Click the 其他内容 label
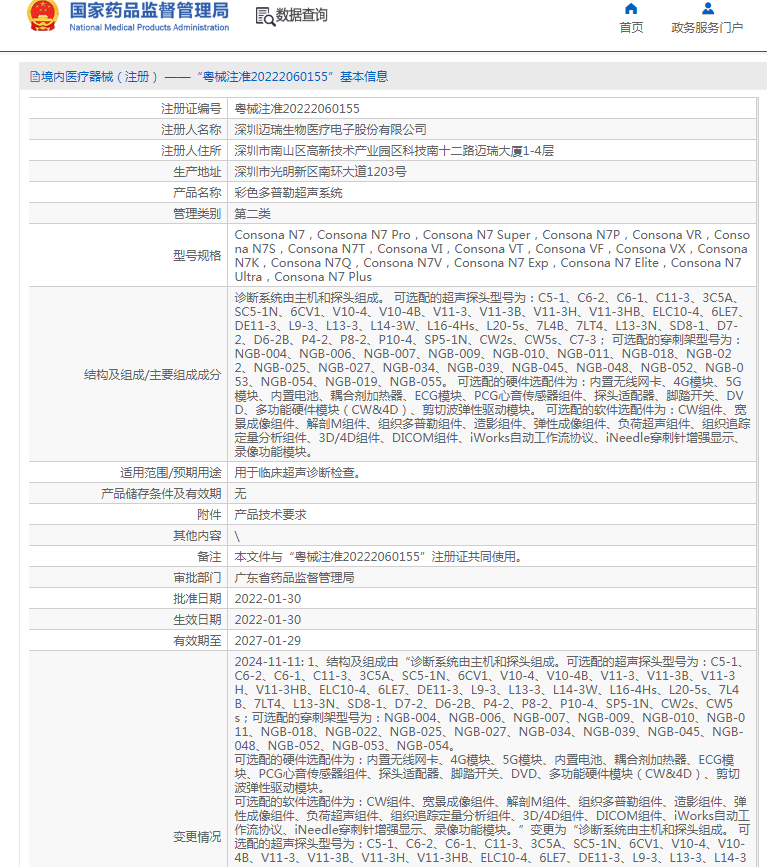Viewport: 767px width, 867px height. coord(197,536)
